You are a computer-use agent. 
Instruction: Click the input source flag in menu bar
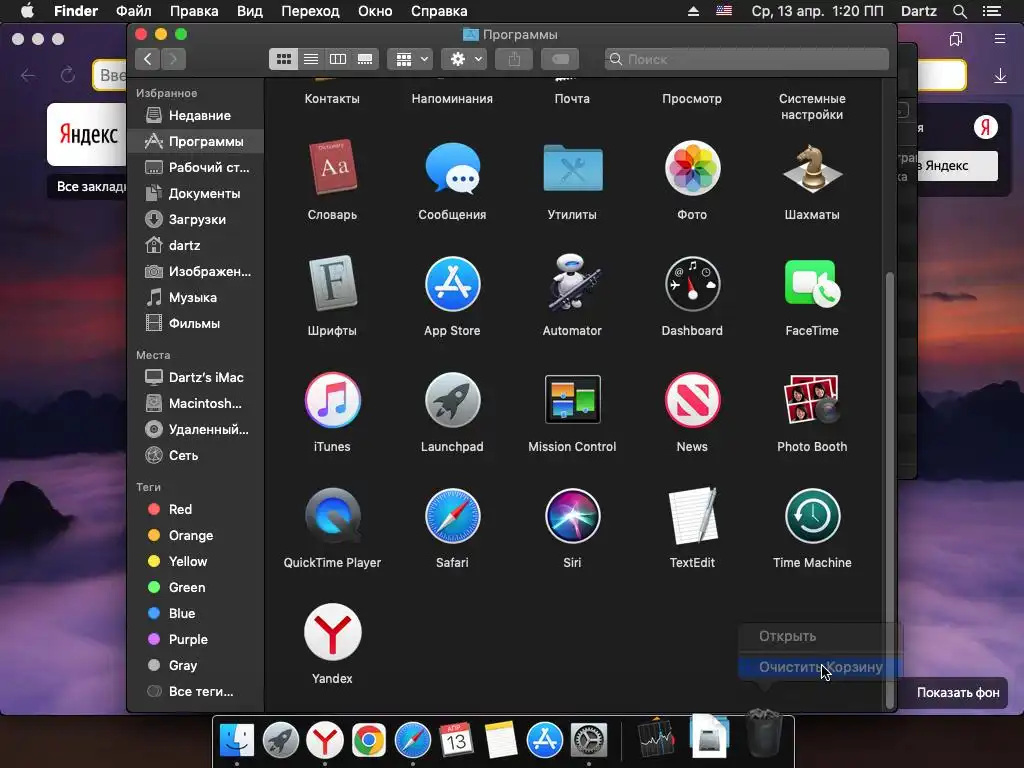pos(724,11)
